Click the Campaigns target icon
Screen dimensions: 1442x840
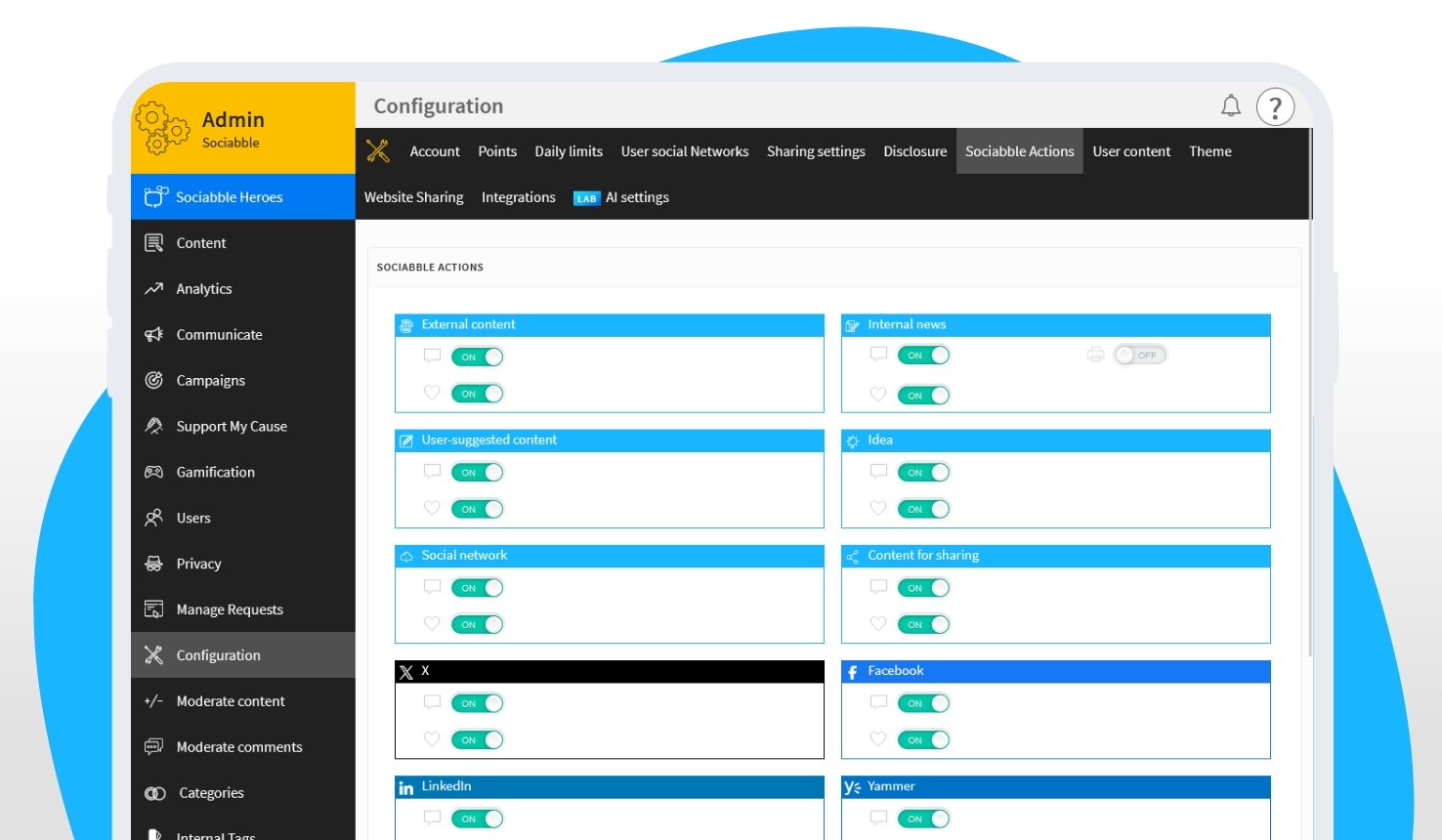153,380
